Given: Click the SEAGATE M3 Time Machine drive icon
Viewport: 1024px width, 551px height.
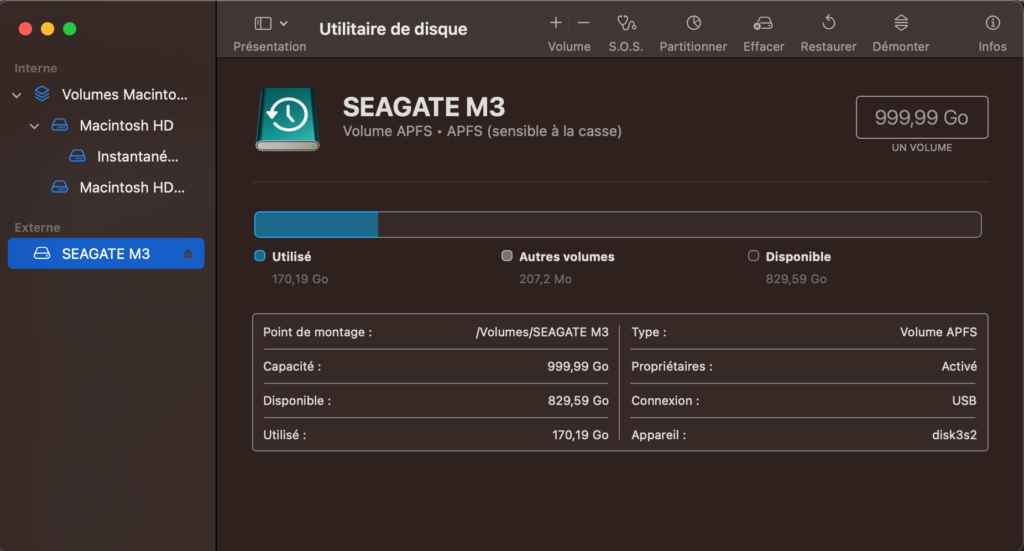Looking at the screenshot, I should pos(287,119).
